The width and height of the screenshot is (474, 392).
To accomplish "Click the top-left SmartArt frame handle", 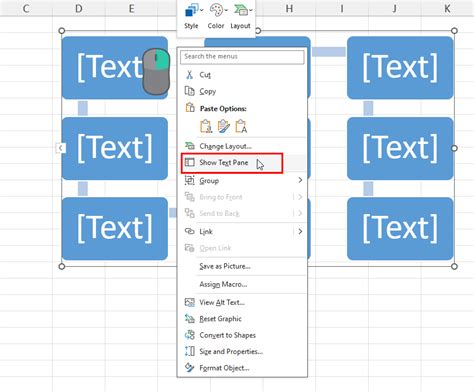I will click(62, 31).
